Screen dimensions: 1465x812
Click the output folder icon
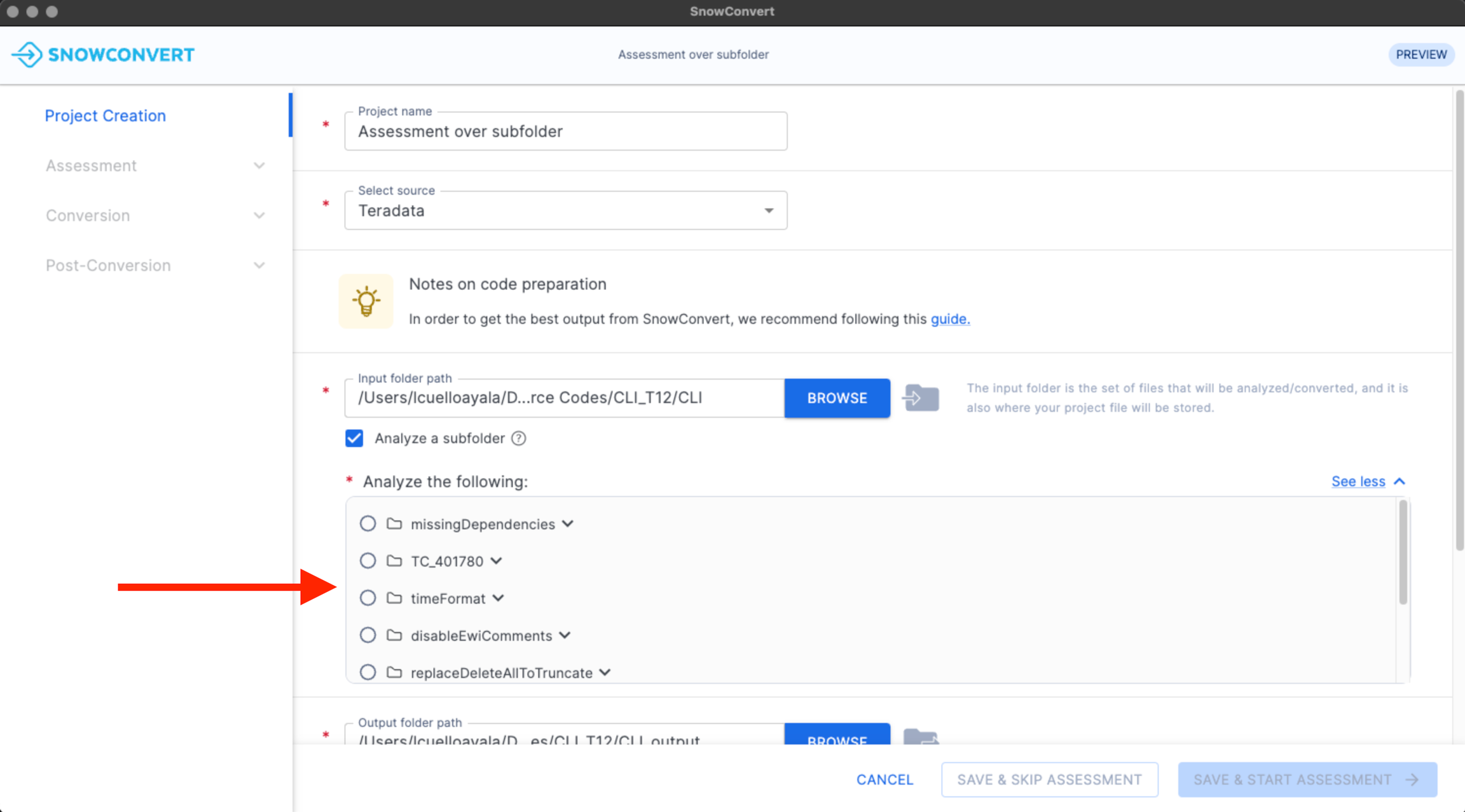click(920, 738)
